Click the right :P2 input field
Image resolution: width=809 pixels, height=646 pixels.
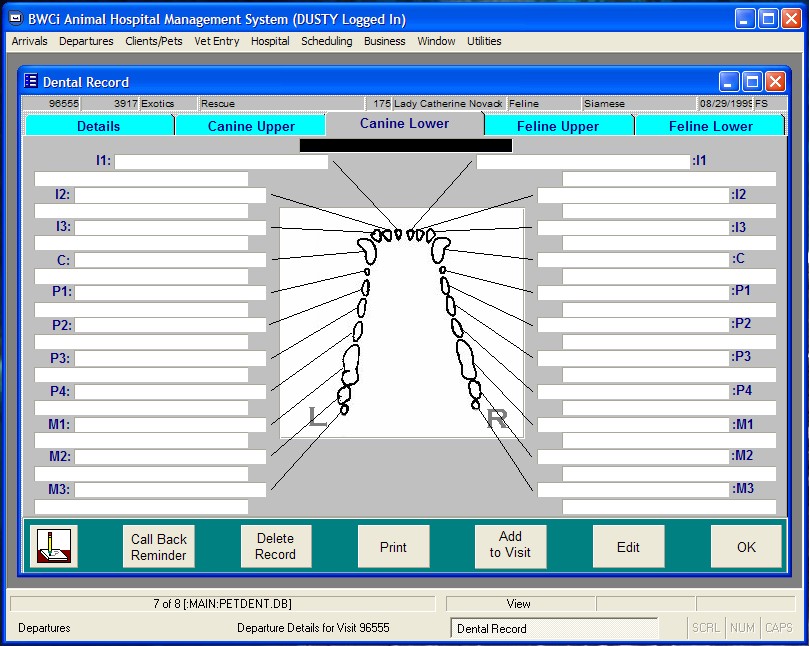tap(633, 325)
